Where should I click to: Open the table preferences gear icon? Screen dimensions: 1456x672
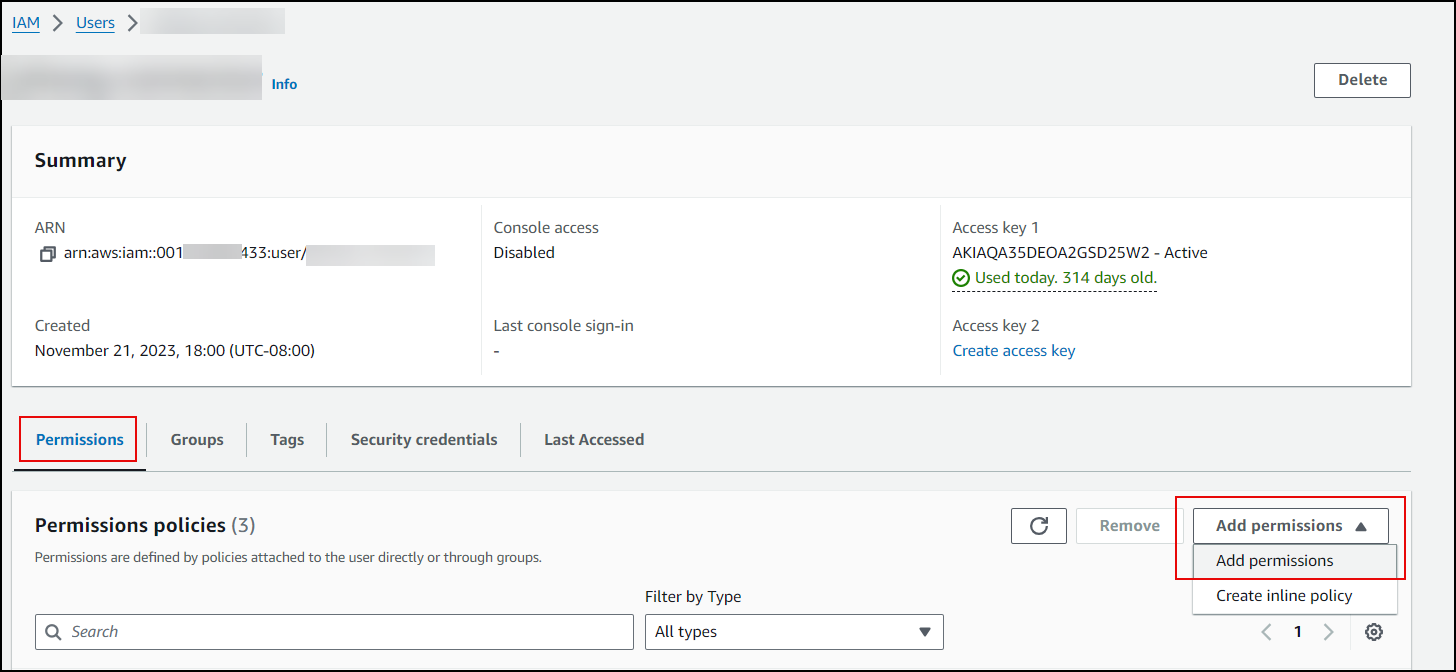(1374, 632)
